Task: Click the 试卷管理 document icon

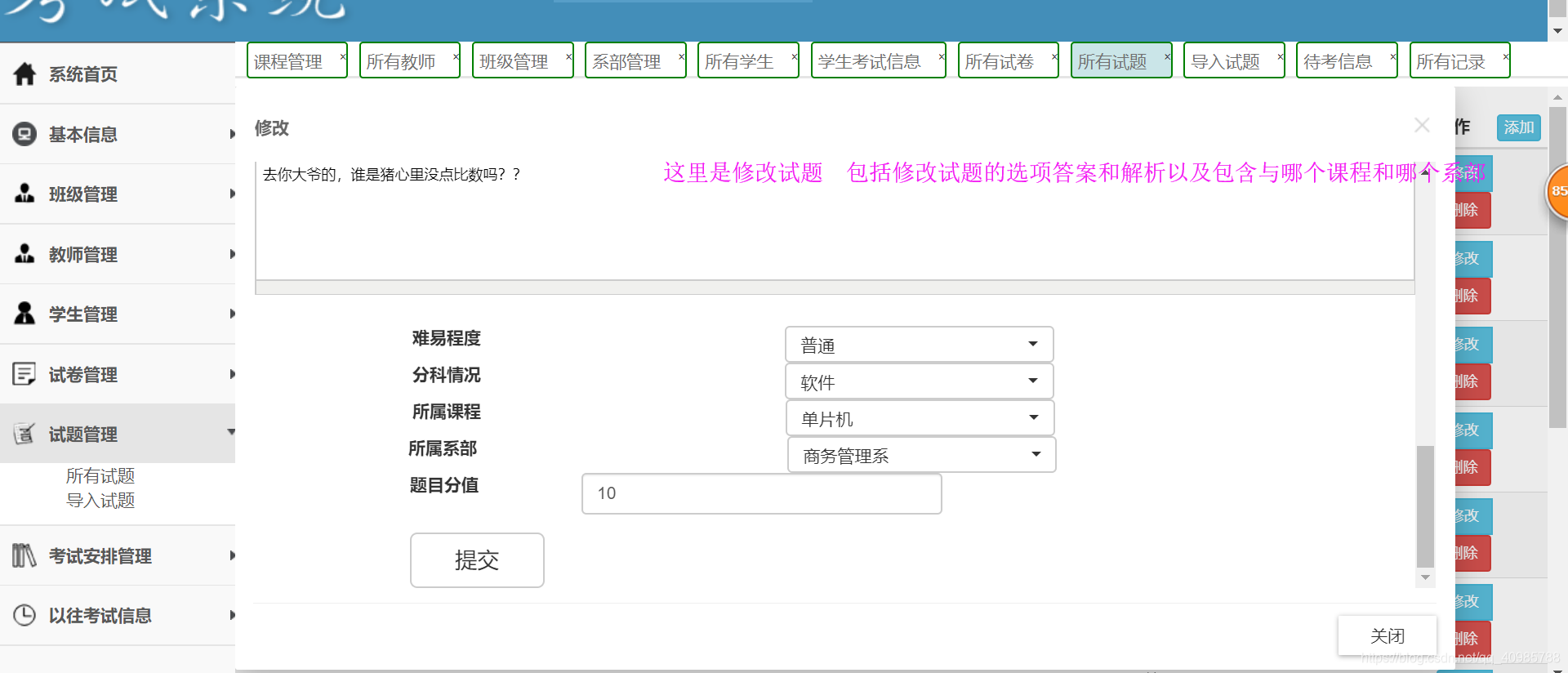Action: tap(24, 374)
